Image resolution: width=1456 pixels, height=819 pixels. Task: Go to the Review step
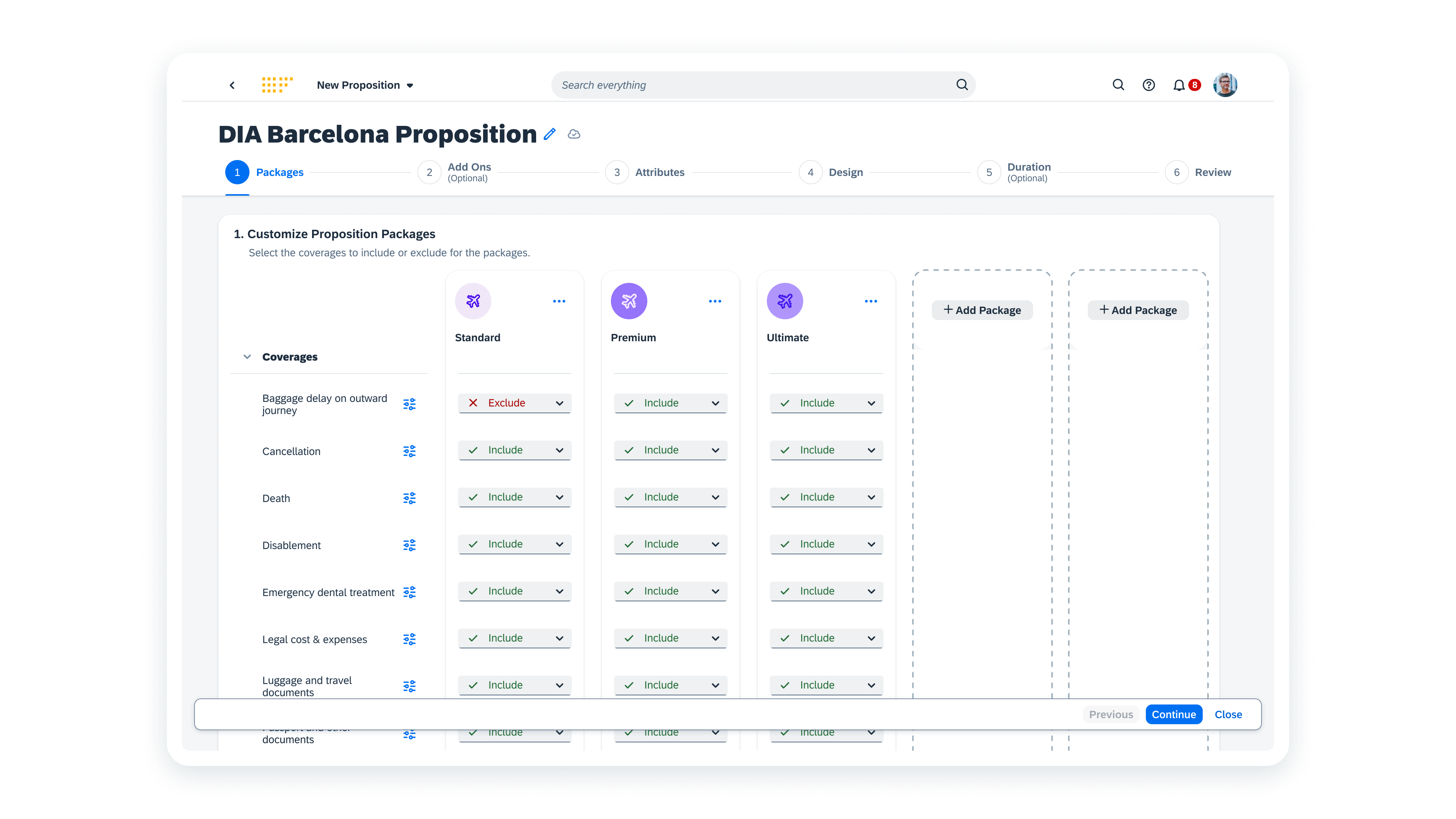[x=1198, y=173]
